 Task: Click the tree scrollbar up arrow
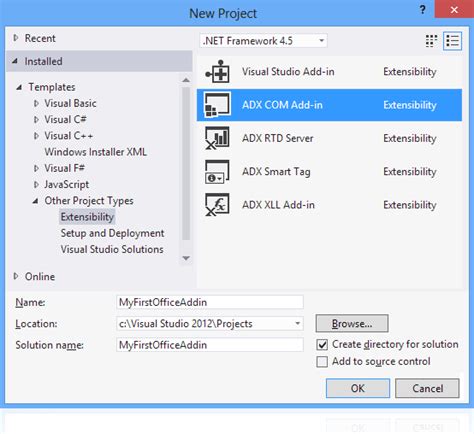pyautogui.click(x=186, y=80)
